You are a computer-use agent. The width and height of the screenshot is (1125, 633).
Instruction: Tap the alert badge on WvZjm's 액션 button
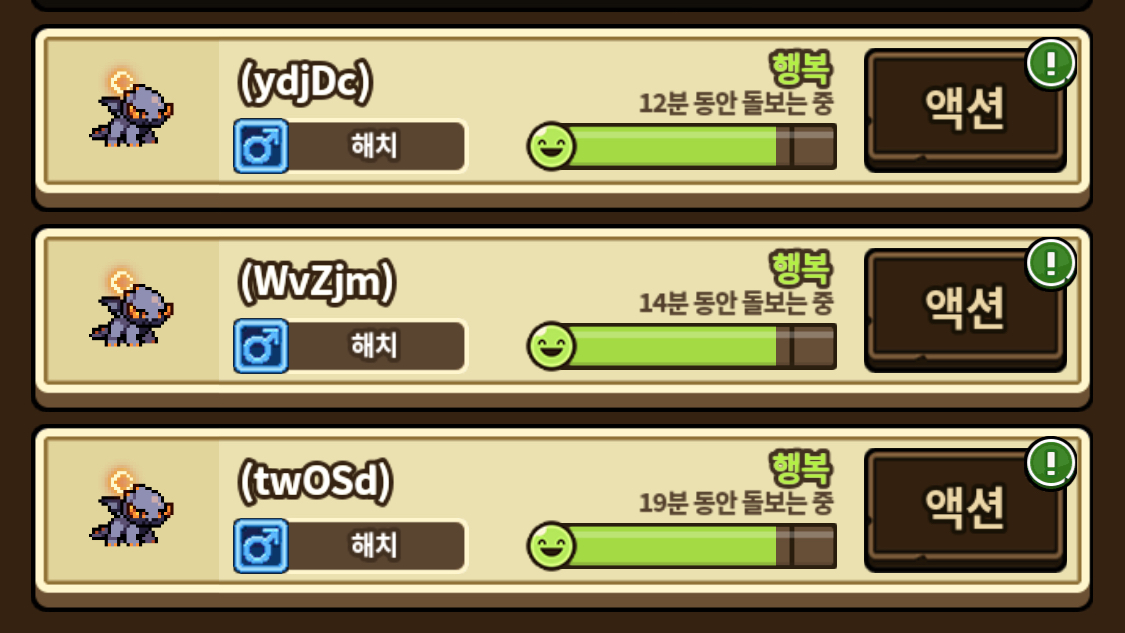pyautogui.click(x=1050, y=263)
